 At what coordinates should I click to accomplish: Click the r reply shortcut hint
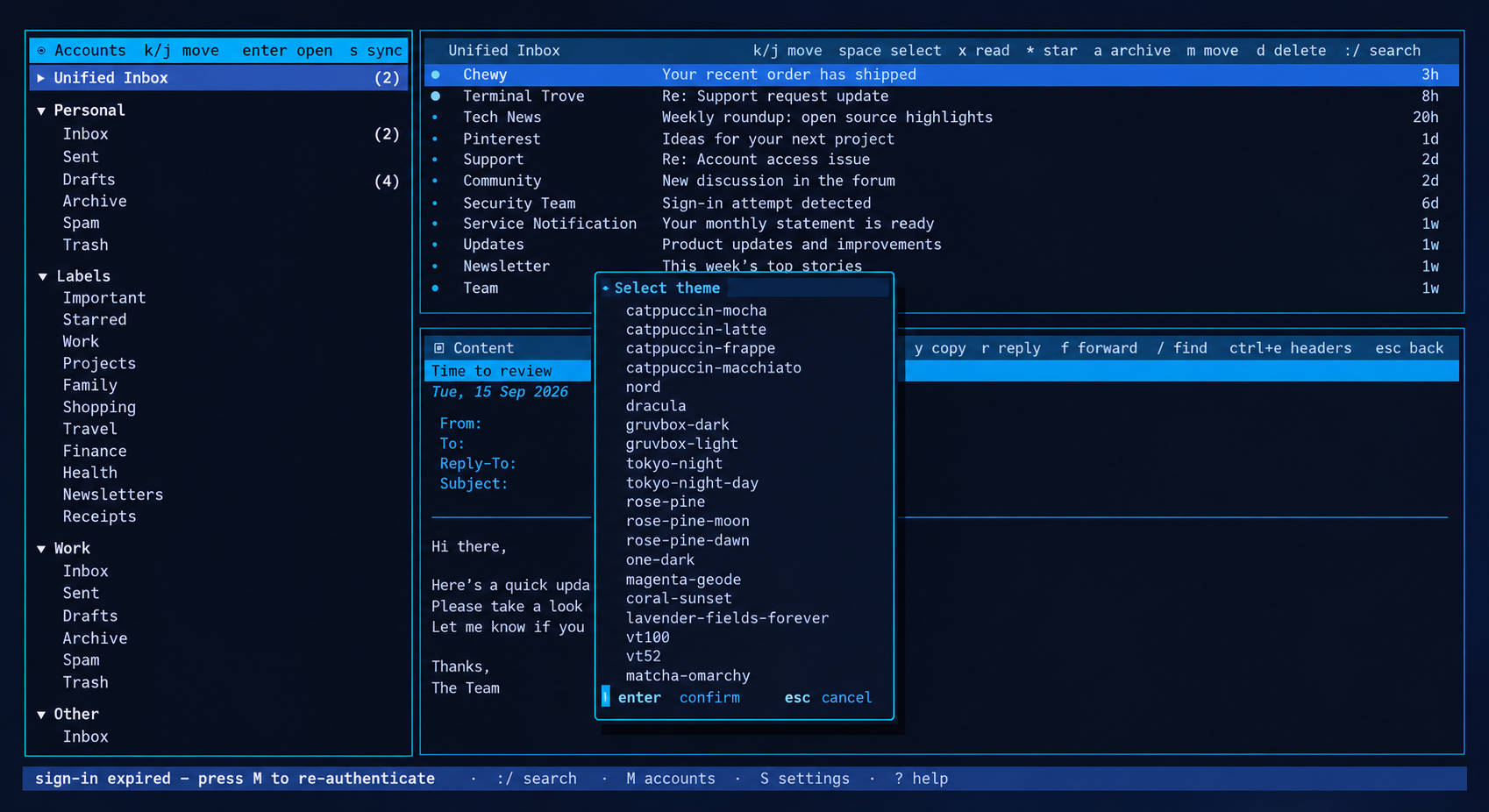(1011, 348)
